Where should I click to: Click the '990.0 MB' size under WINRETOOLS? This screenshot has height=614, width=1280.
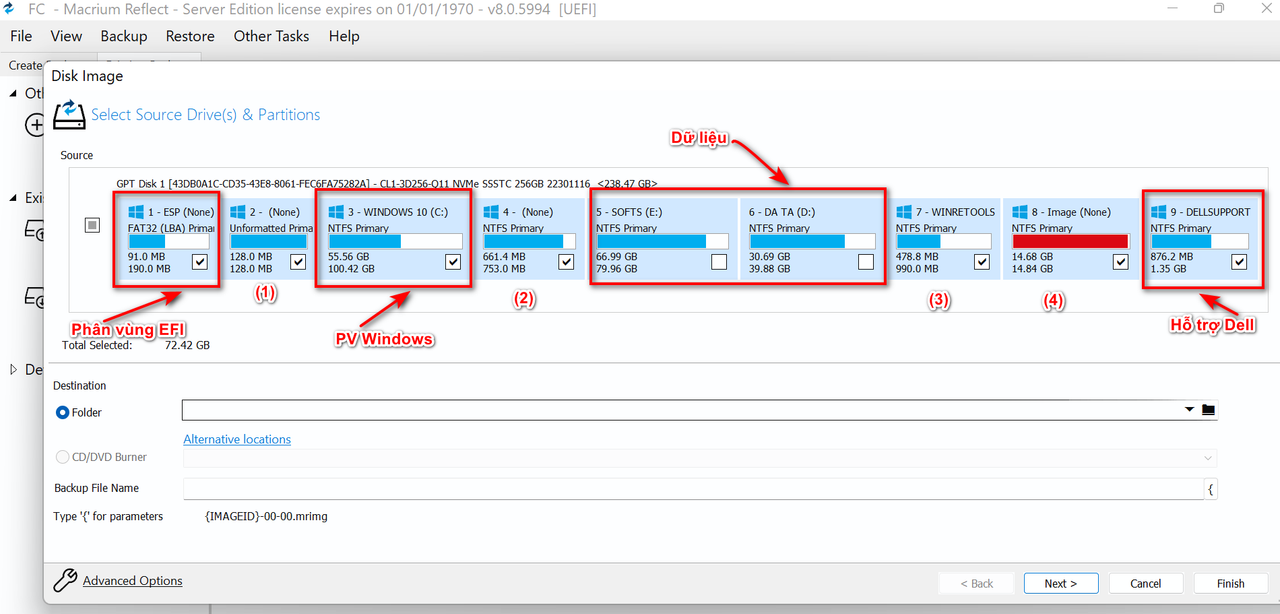tap(917, 268)
